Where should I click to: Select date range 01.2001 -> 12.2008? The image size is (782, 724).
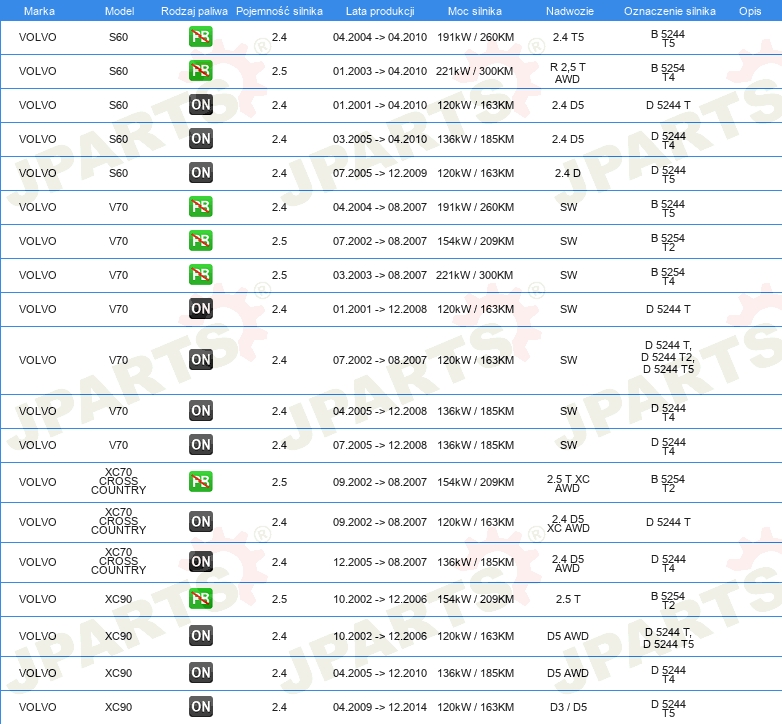[x=380, y=309]
